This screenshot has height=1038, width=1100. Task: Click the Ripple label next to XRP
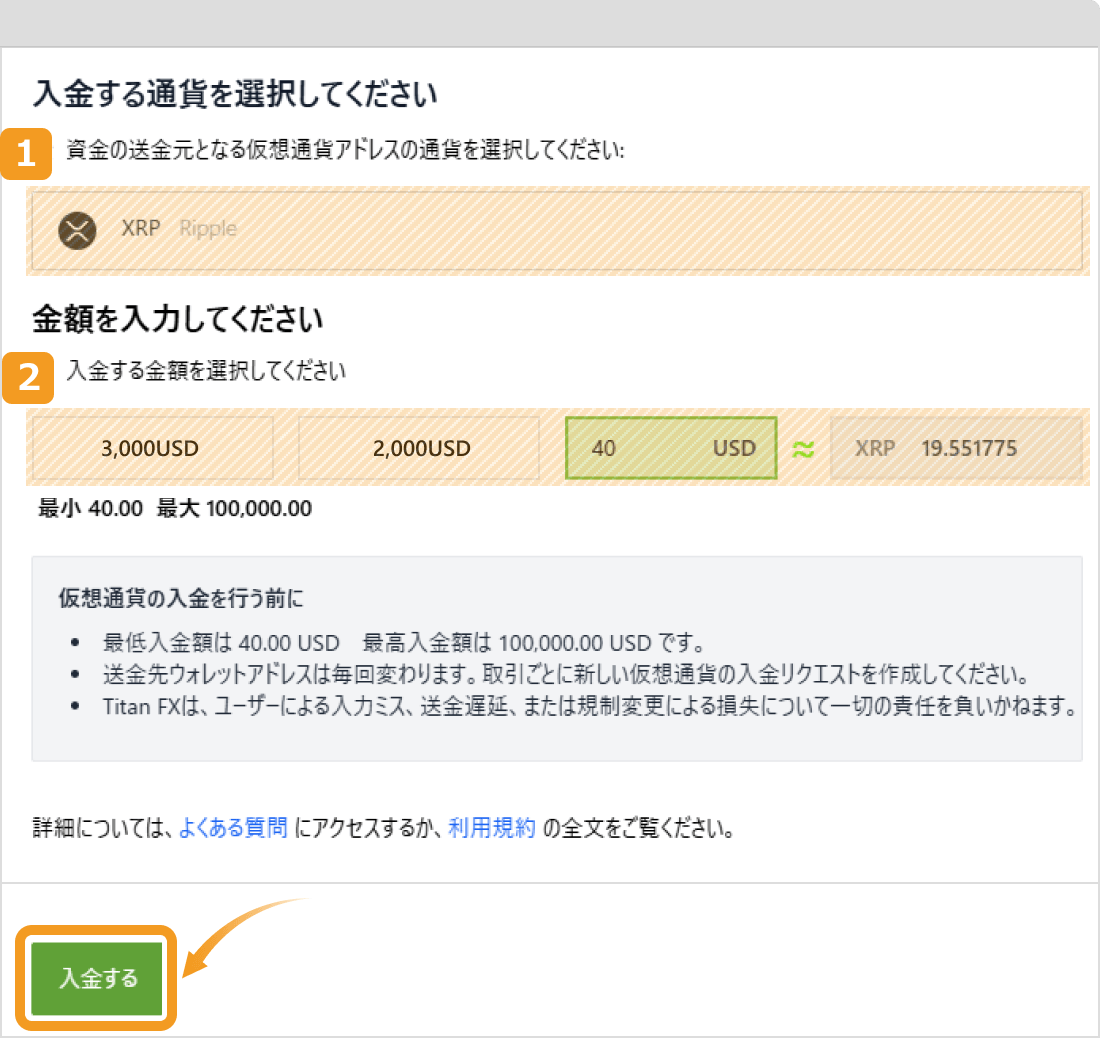207,229
